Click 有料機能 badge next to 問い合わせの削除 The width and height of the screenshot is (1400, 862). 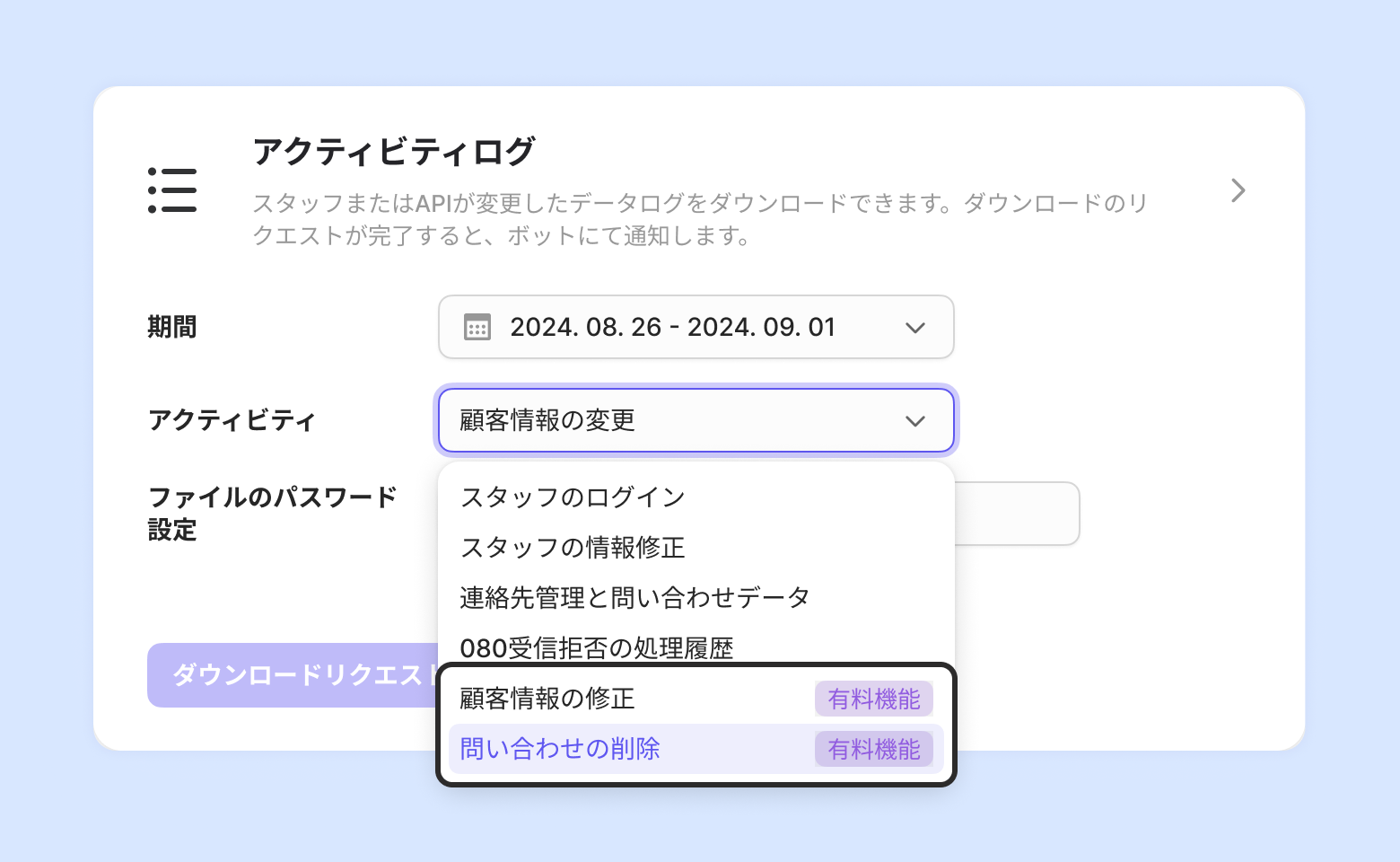pos(874,749)
